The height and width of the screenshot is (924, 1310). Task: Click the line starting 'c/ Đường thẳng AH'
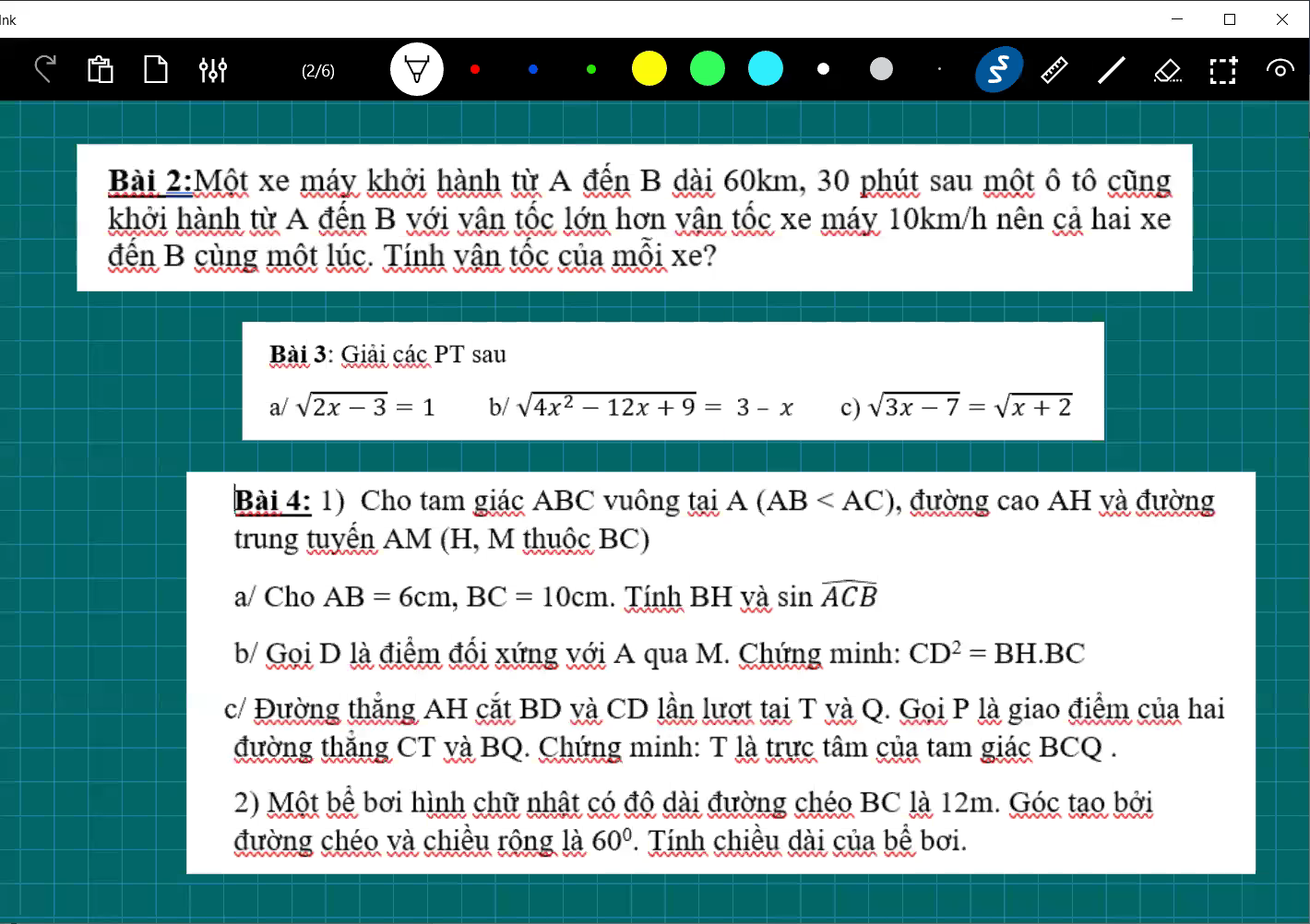click(x=724, y=709)
